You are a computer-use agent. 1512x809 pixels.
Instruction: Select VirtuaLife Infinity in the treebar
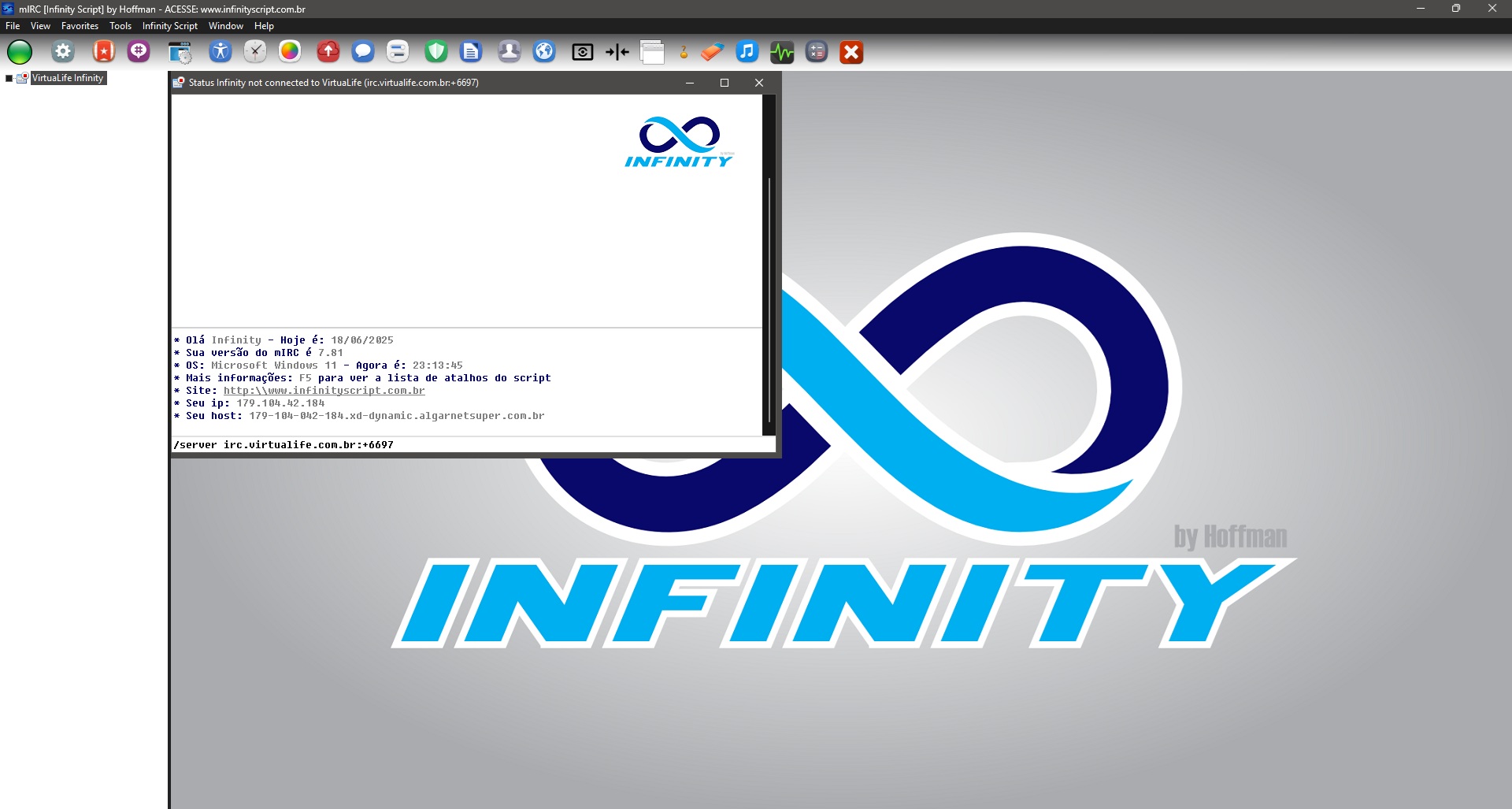(x=68, y=78)
